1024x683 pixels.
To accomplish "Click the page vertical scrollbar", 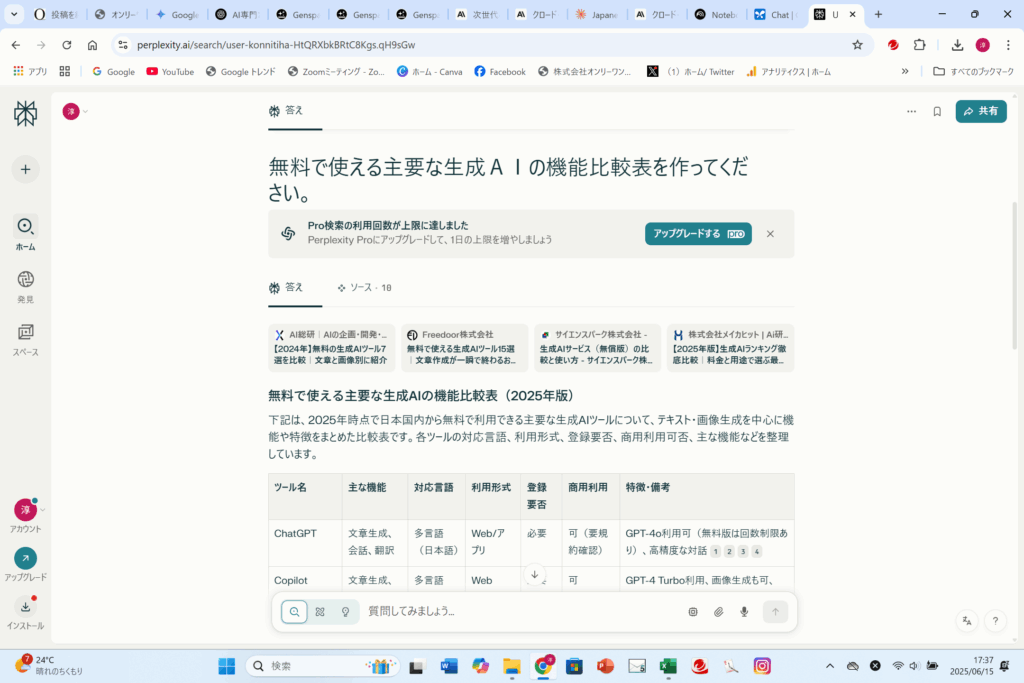I will [x=1014, y=278].
